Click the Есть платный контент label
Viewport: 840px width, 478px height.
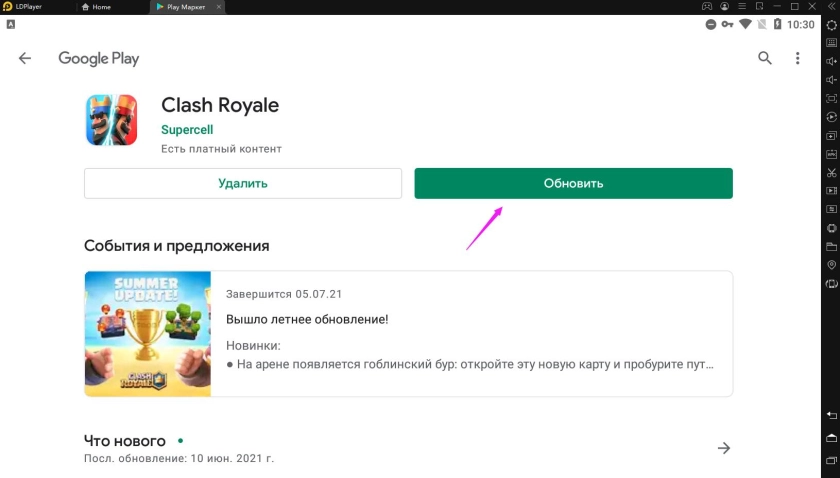[x=221, y=149]
